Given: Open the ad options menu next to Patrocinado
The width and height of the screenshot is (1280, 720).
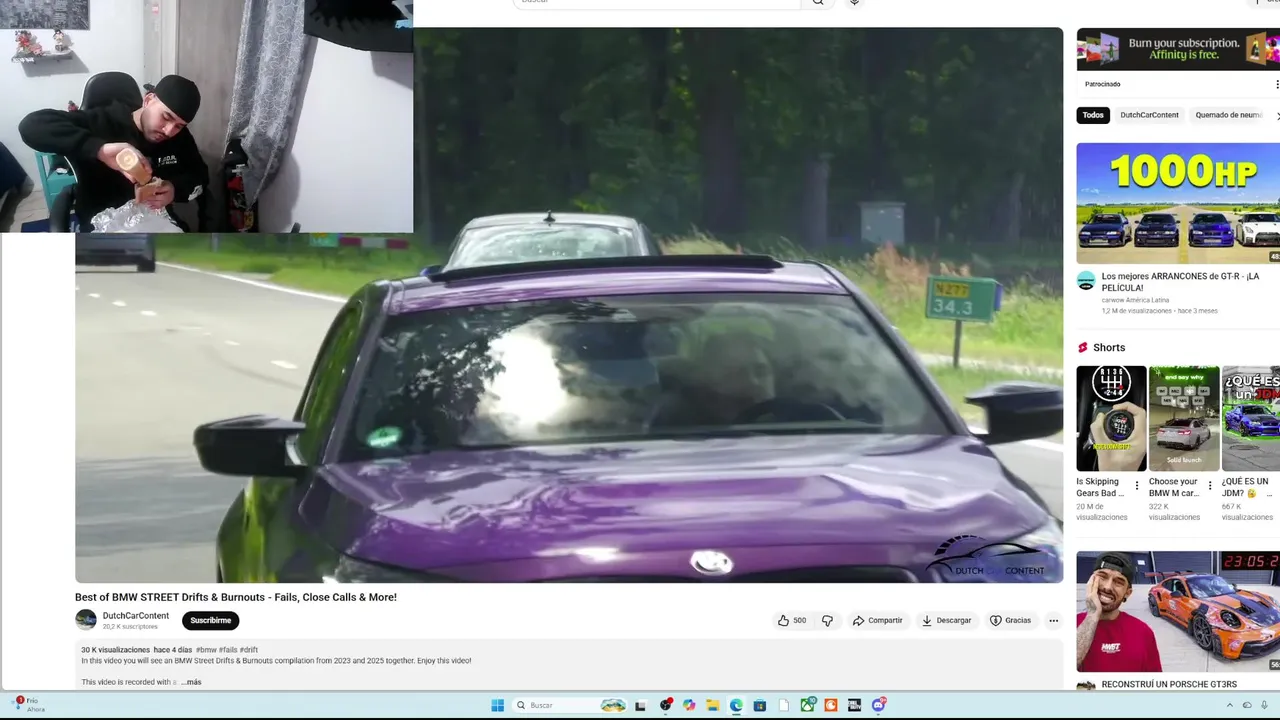Looking at the screenshot, I should (1276, 84).
